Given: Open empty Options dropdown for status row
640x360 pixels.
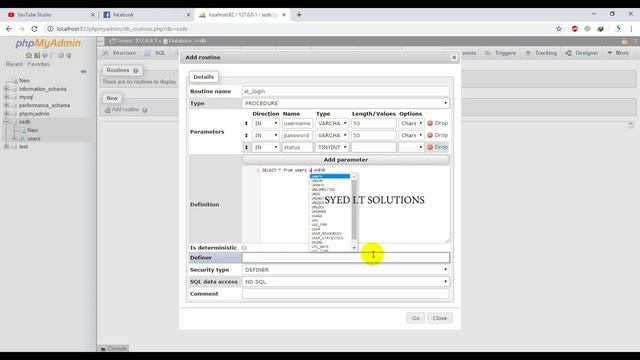Looking at the screenshot, I should click(411, 147).
